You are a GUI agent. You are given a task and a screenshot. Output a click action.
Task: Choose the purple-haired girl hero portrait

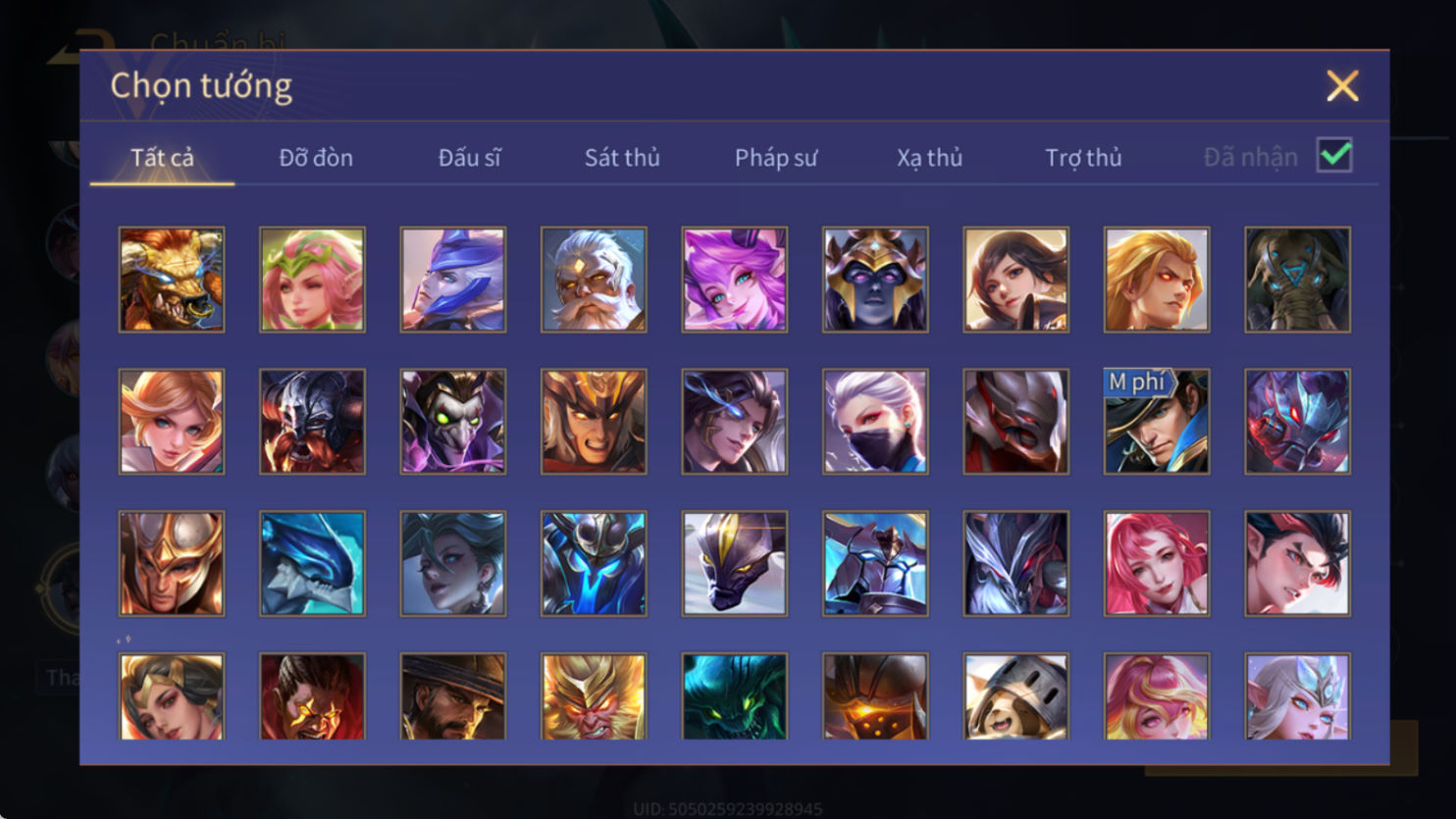tap(735, 280)
